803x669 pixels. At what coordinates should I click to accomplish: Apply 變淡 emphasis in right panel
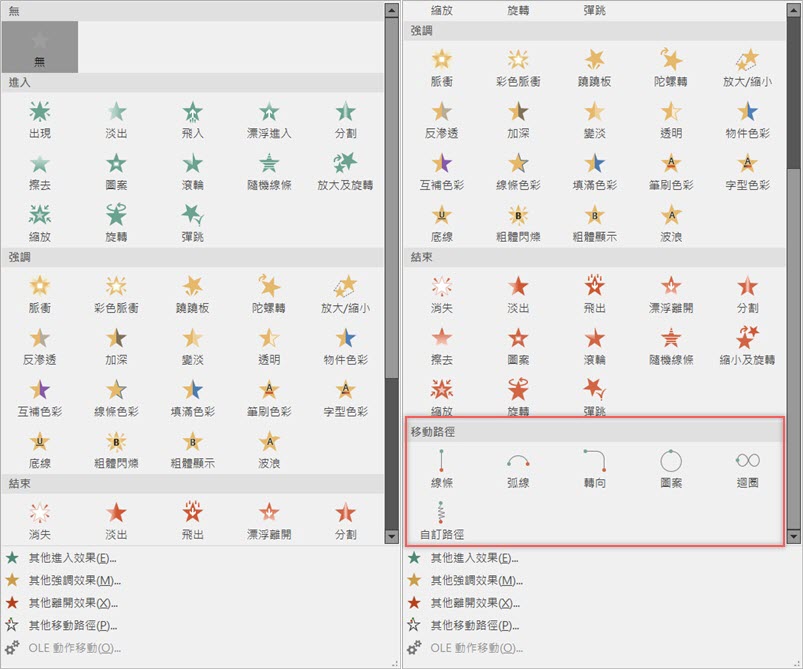(x=594, y=120)
